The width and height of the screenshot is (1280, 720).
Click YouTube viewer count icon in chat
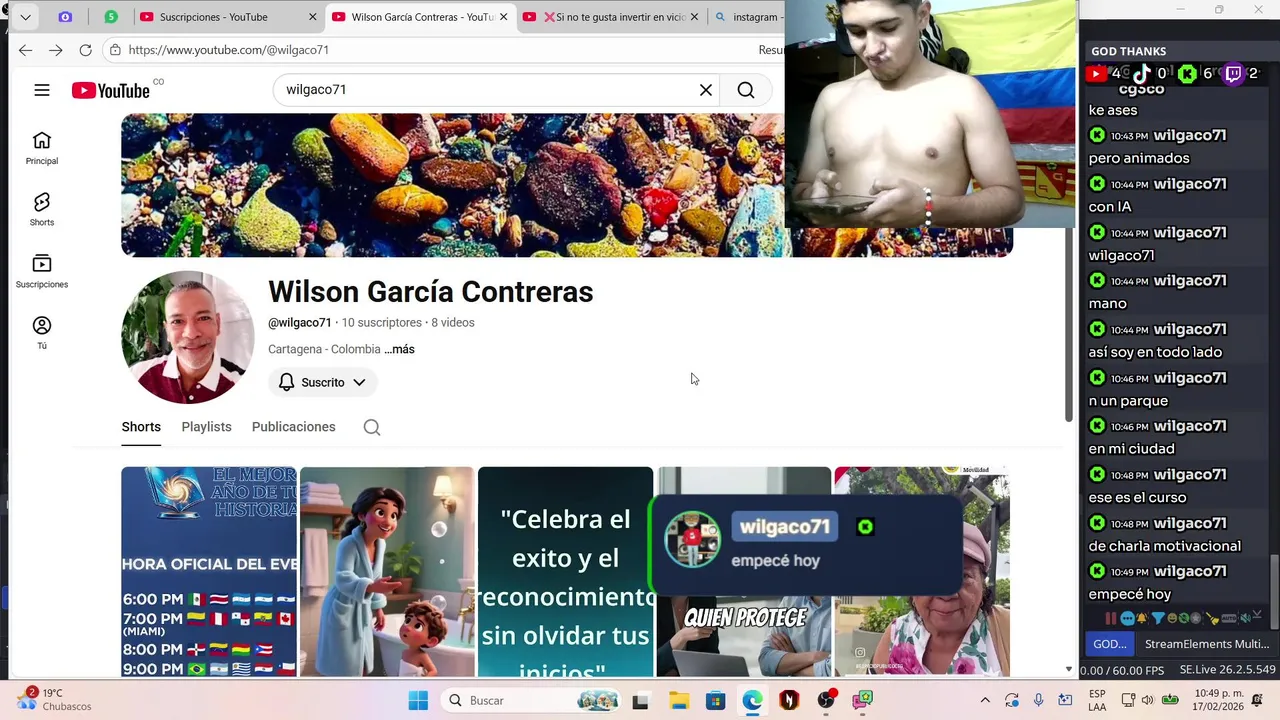[x=1096, y=73]
